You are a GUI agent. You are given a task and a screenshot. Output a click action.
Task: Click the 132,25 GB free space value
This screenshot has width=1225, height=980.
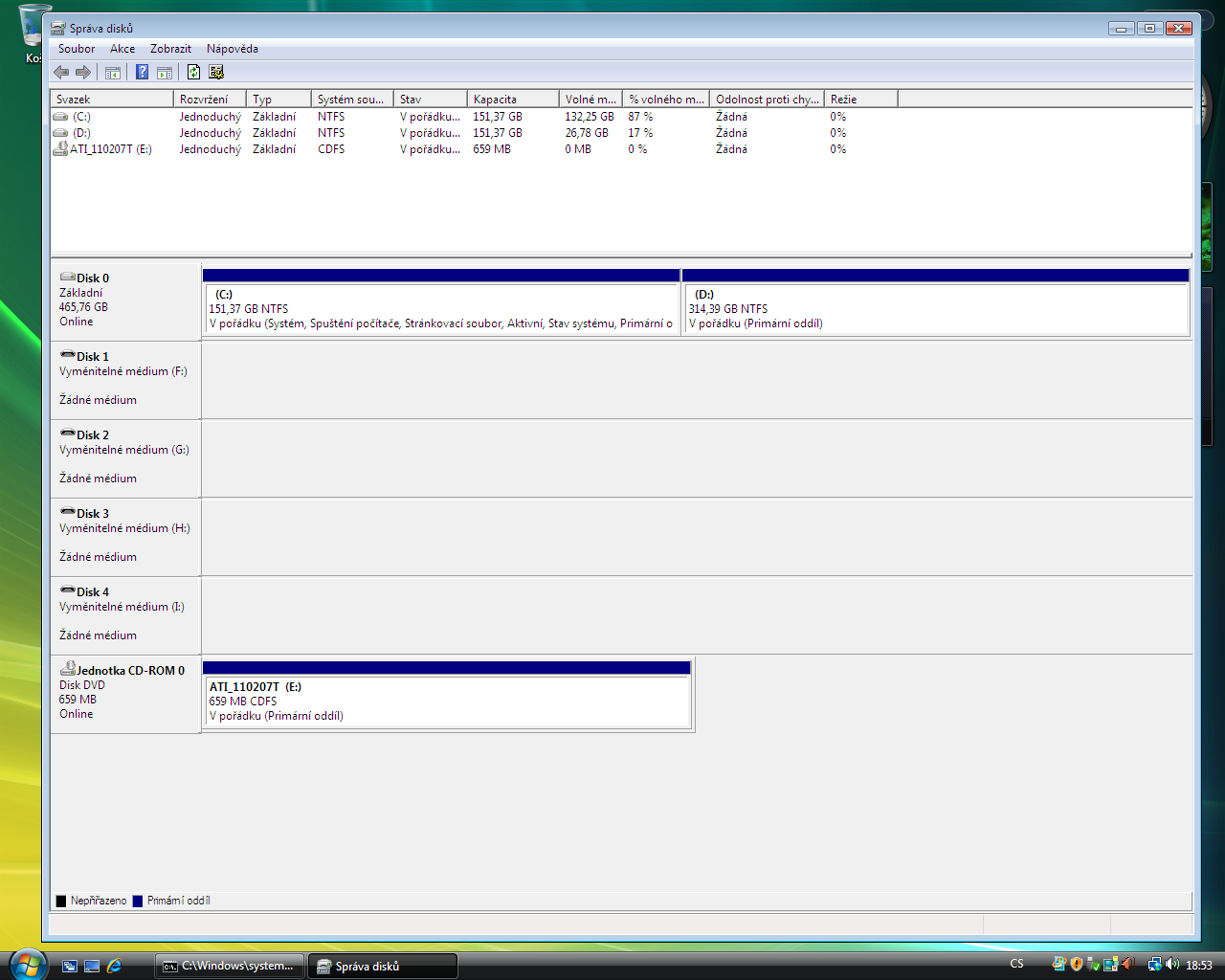590,117
